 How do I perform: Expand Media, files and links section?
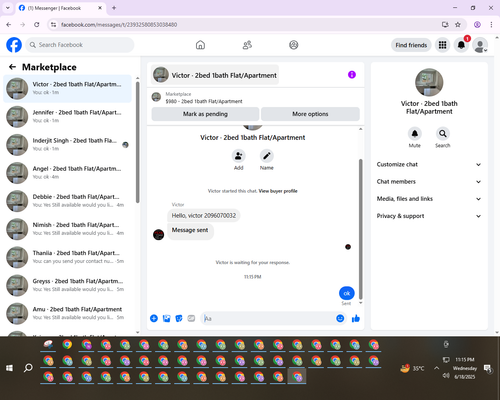coord(429,199)
